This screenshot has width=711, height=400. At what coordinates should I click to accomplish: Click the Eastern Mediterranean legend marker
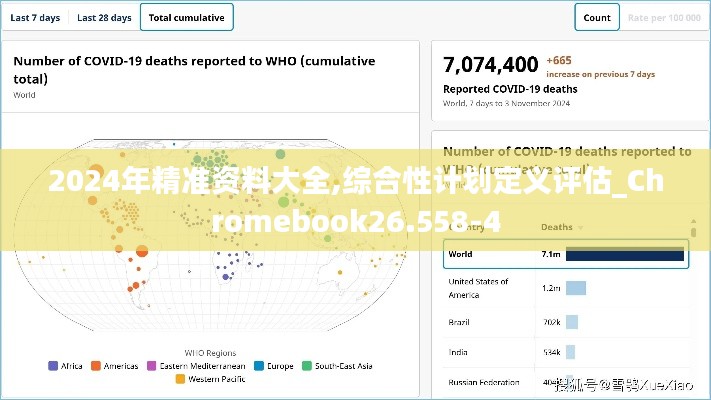tap(152, 366)
